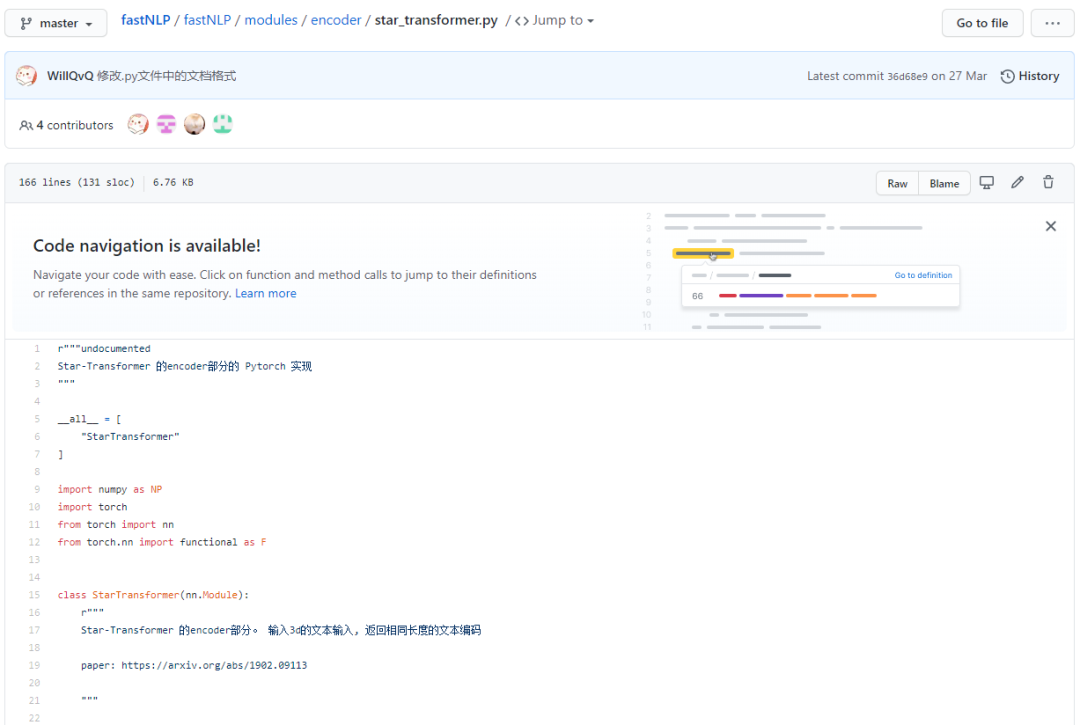This screenshot has height=725, width=1080.
Task: Click the Raw button
Action: pos(897,183)
